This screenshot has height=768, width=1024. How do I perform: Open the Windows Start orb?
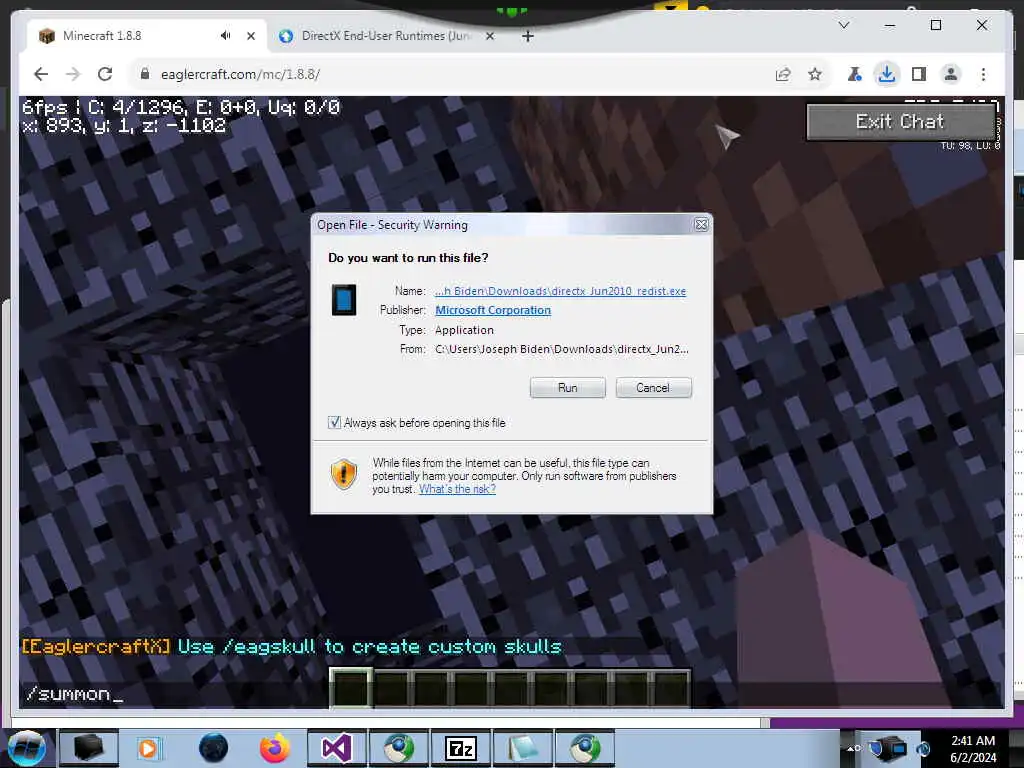[26, 748]
